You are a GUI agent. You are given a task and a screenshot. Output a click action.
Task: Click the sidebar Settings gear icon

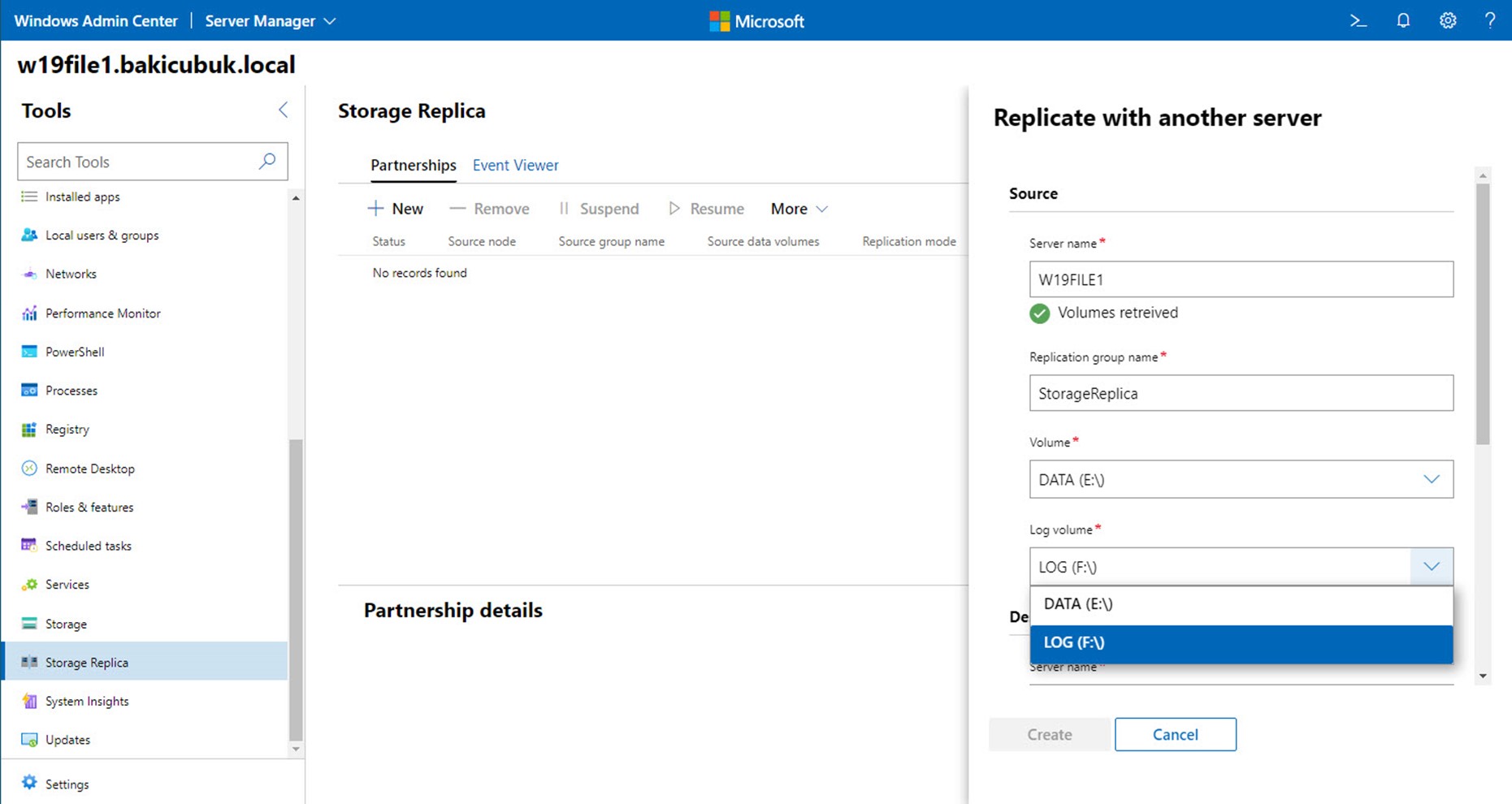tap(29, 782)
